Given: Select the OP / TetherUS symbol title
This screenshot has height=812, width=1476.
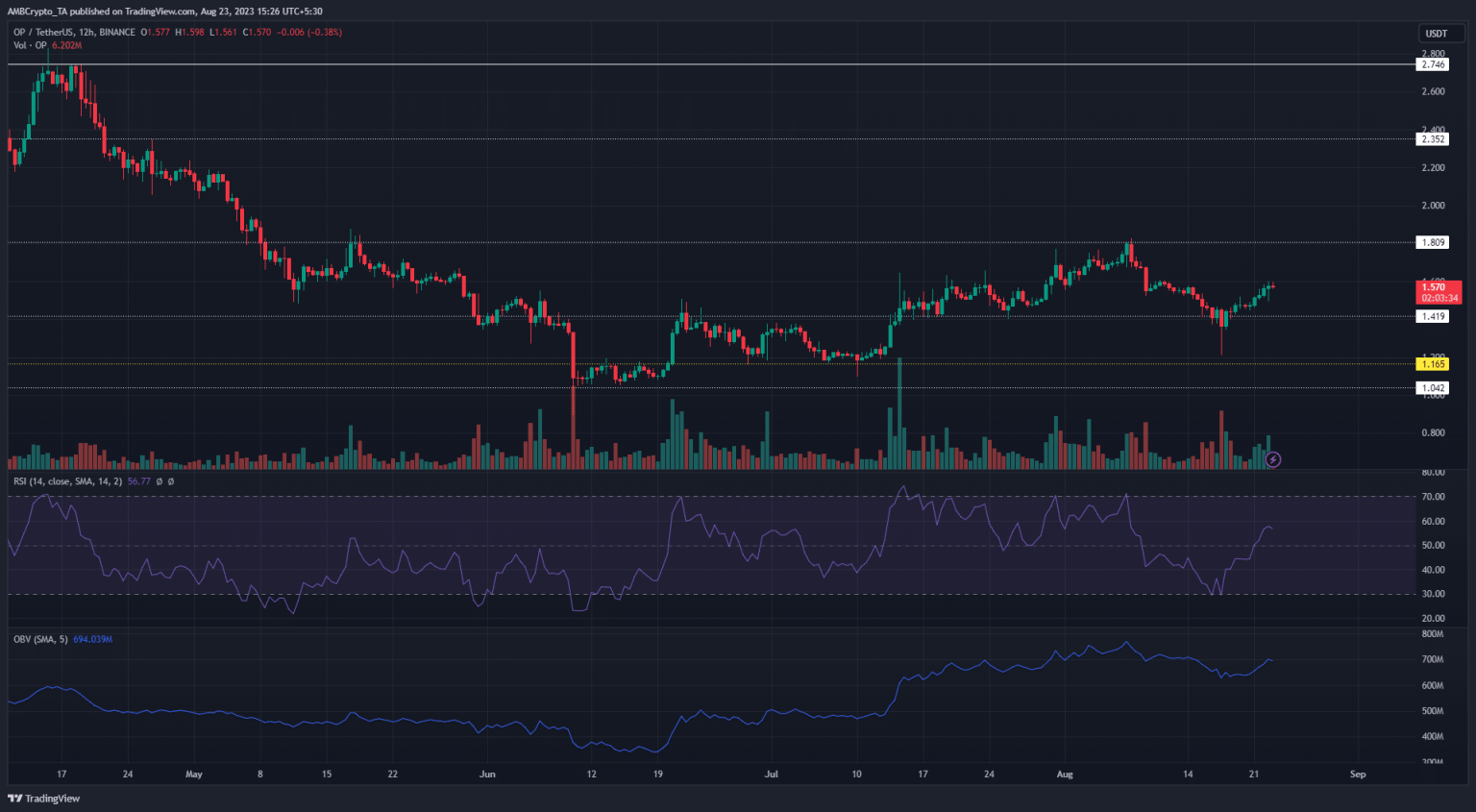Looking at the screenshot, I should pyautogui.click(x=74, y=33).
